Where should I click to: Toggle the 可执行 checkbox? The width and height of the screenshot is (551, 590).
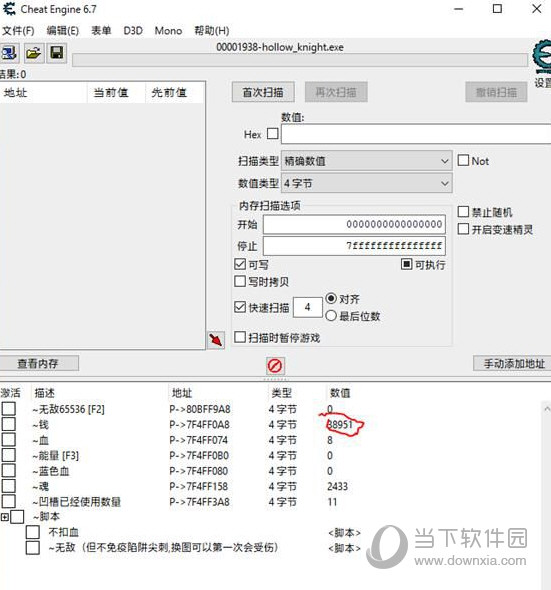406,264
